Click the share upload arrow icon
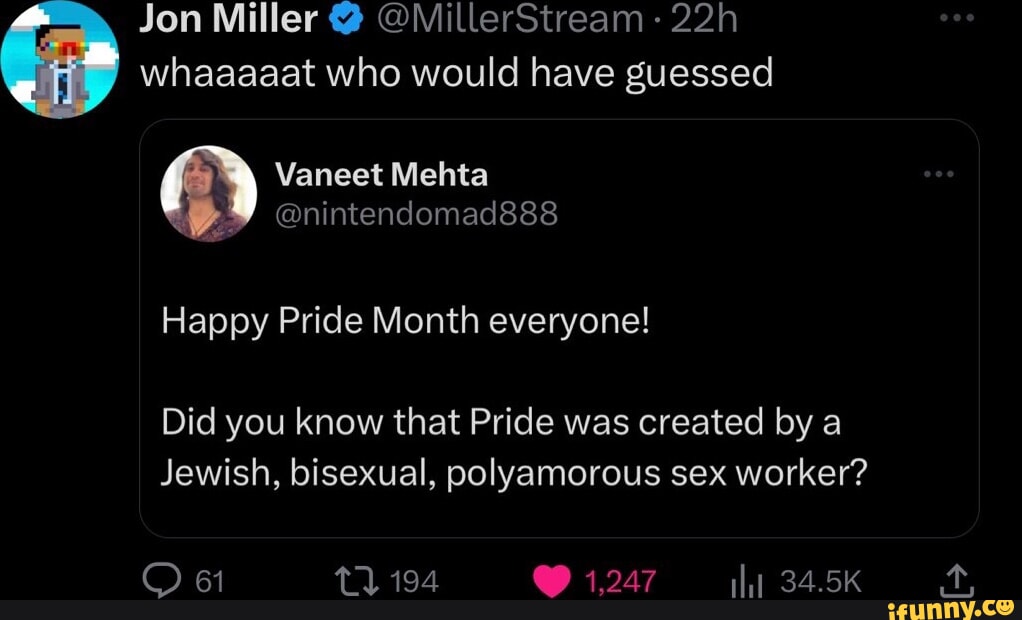The image size is (1022, 620). click(957, 579)
